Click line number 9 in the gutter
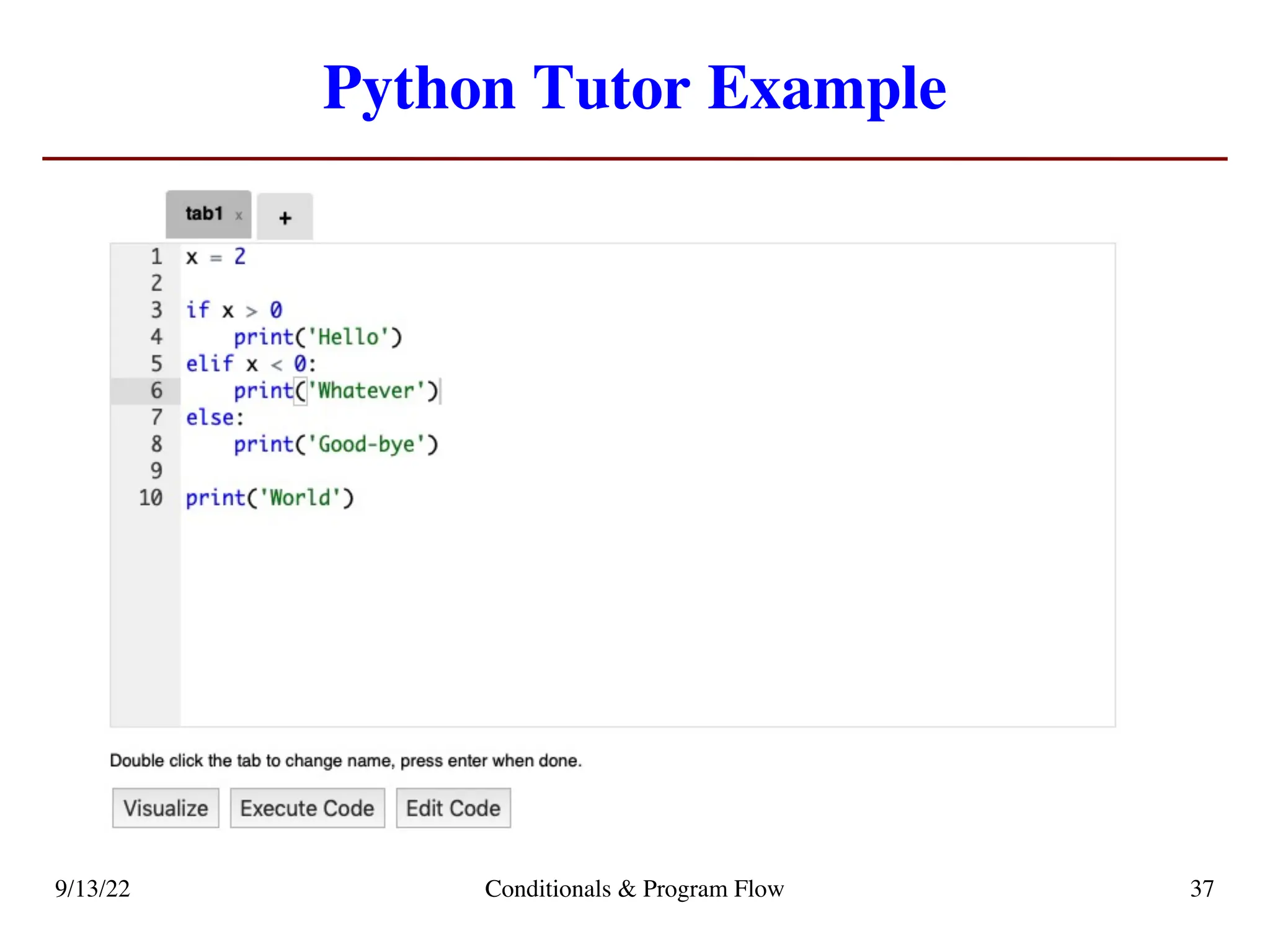Viewport: 1270px width, 952px height. click(156, 471)
